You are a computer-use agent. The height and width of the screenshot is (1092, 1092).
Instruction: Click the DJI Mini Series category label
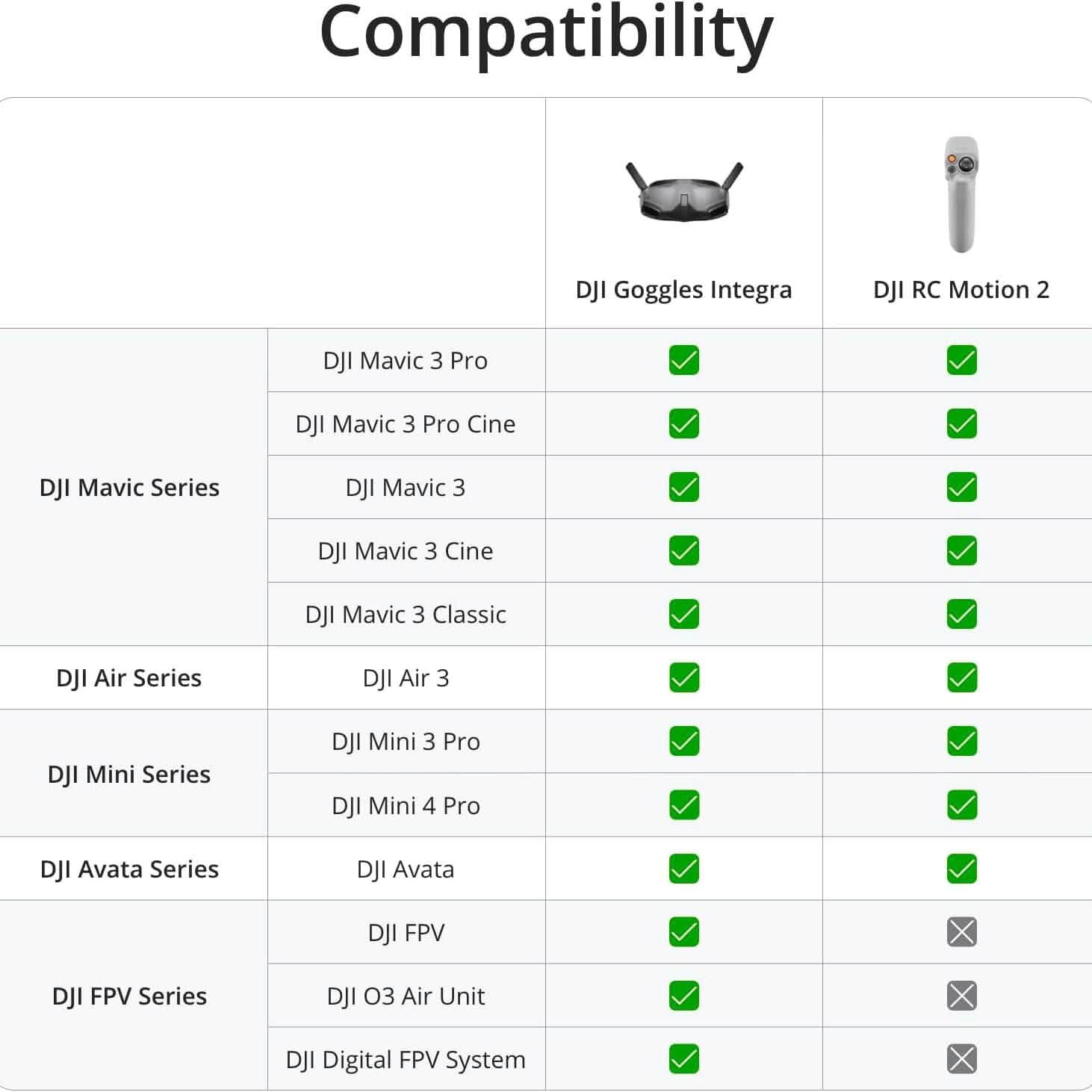[129, 774]
